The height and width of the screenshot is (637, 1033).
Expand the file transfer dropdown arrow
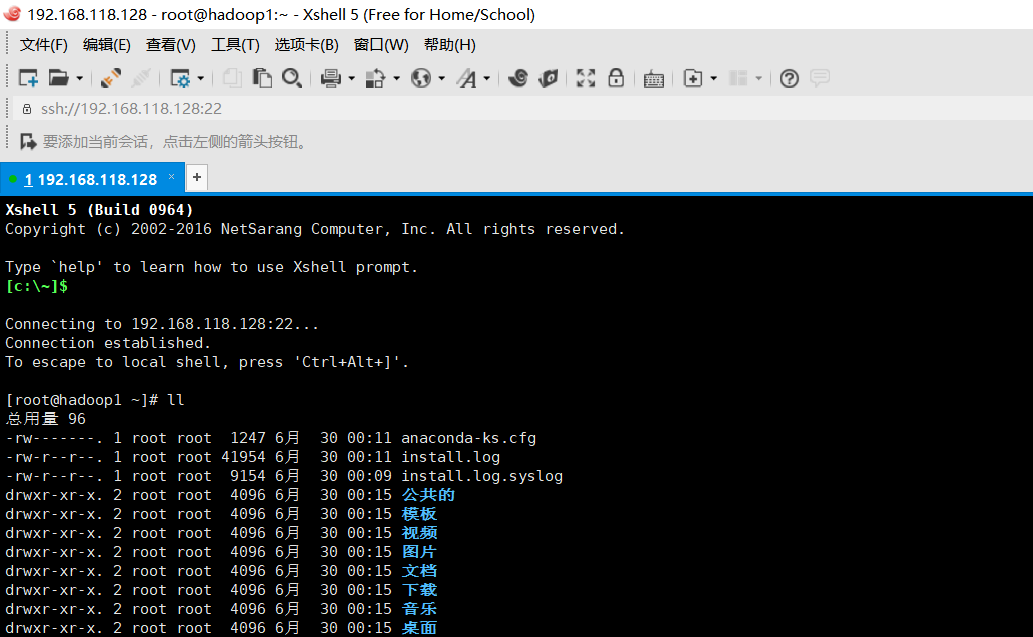[x=397, y=78]
